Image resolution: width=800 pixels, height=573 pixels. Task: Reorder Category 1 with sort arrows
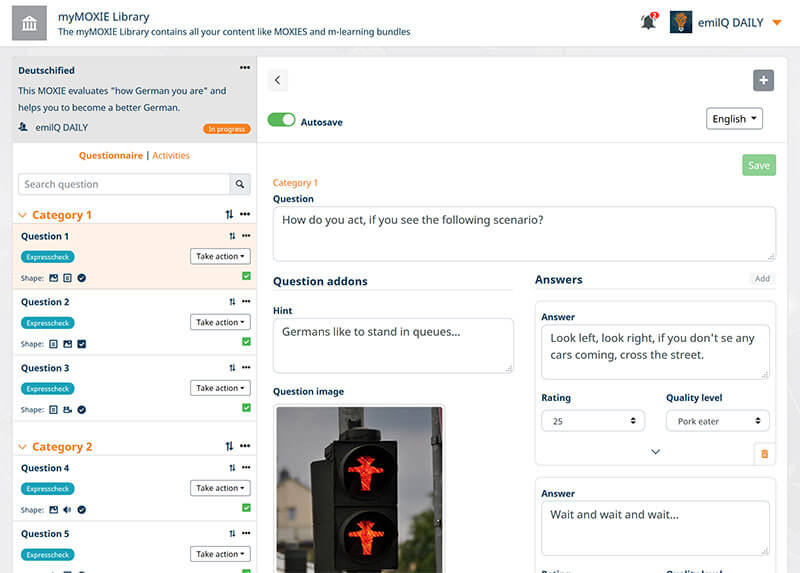tap(229, 215)
